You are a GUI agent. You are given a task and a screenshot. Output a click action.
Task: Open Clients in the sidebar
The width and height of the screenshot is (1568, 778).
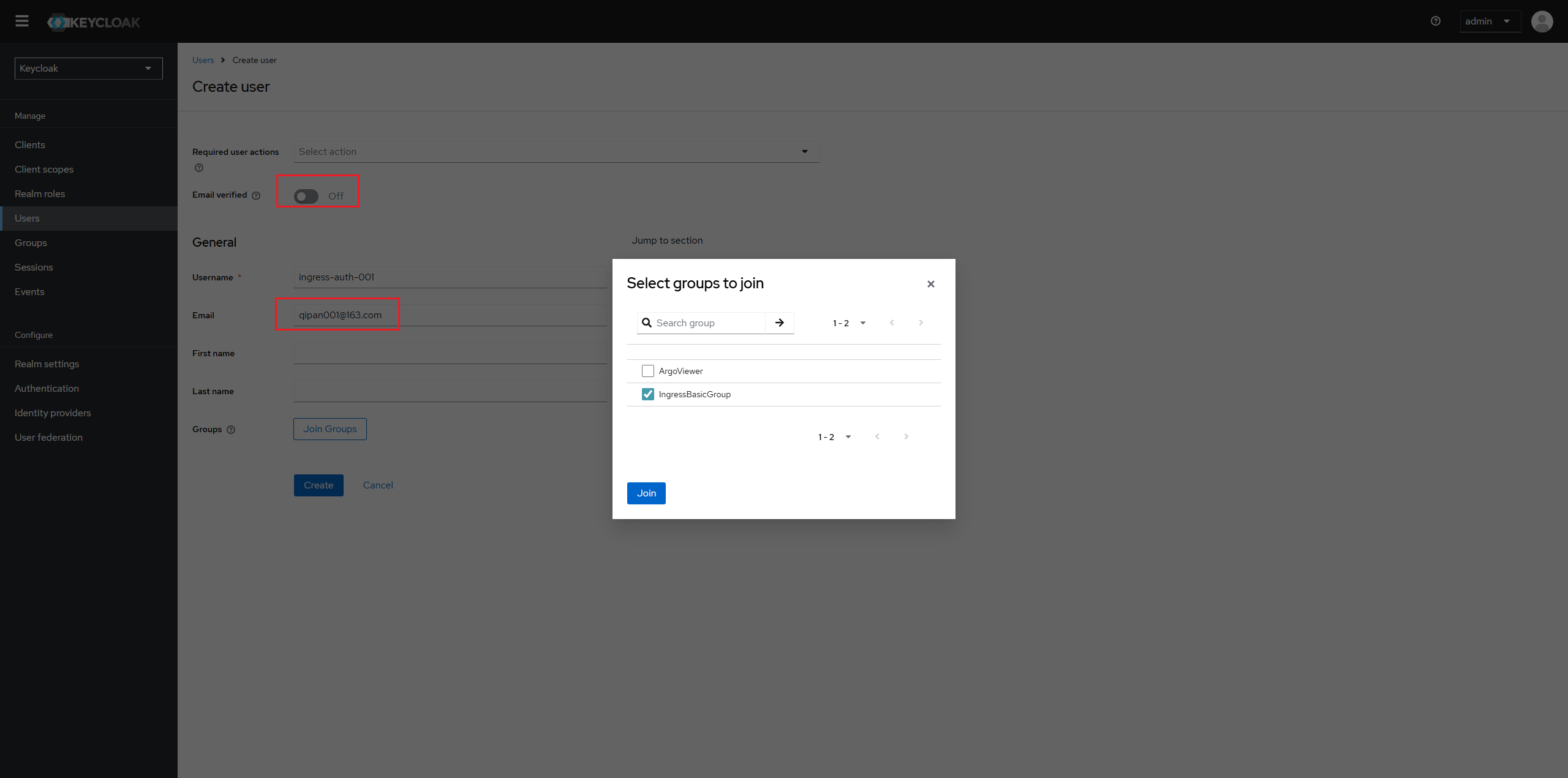[89, 145]
